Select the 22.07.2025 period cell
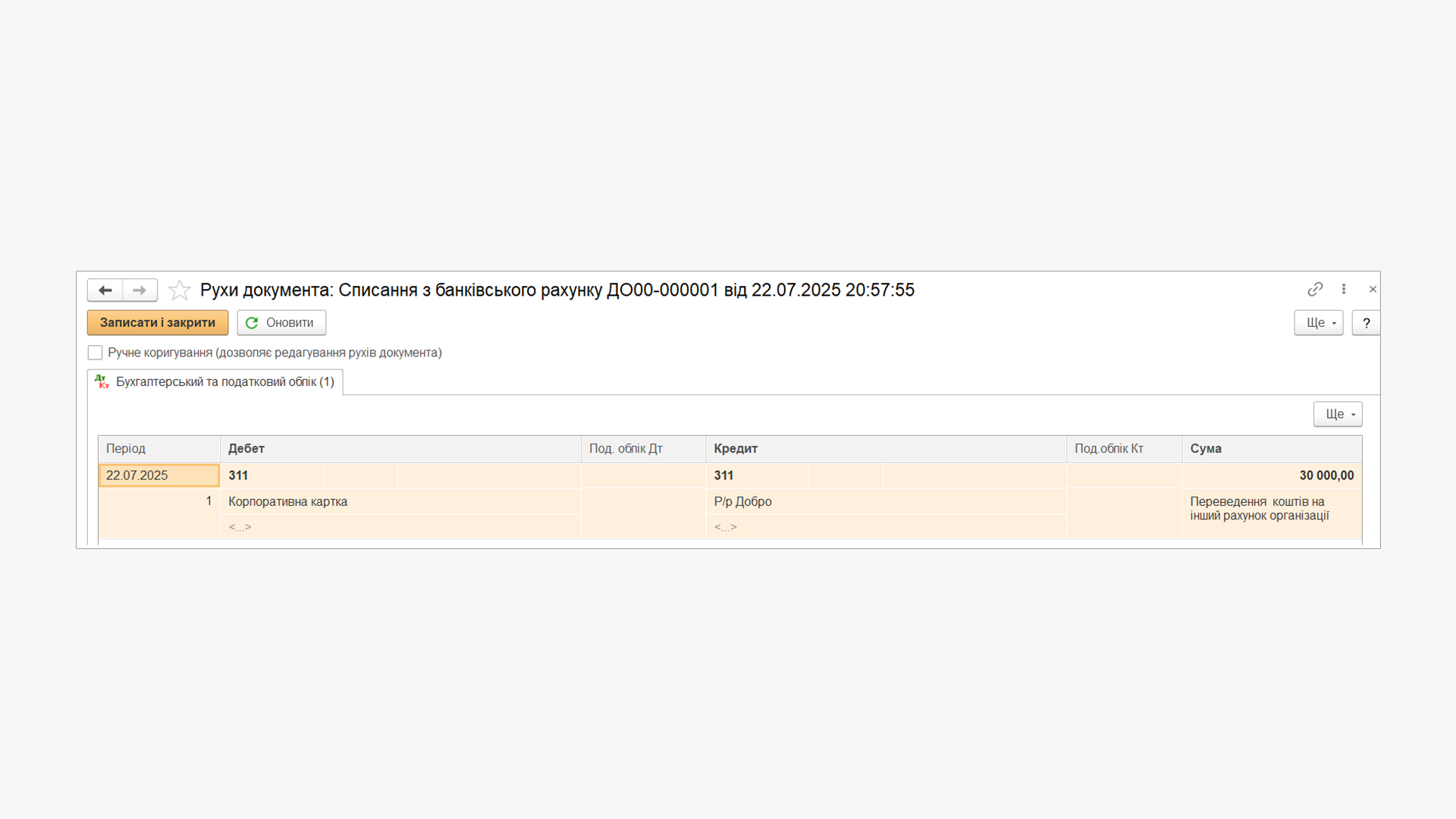Image resolution: width=1456 pixels, height=819 pixels. (x=159, y=475)
